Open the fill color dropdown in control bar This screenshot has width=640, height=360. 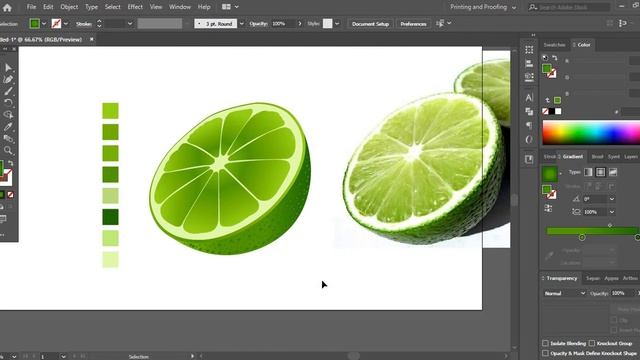coord(44,24)
